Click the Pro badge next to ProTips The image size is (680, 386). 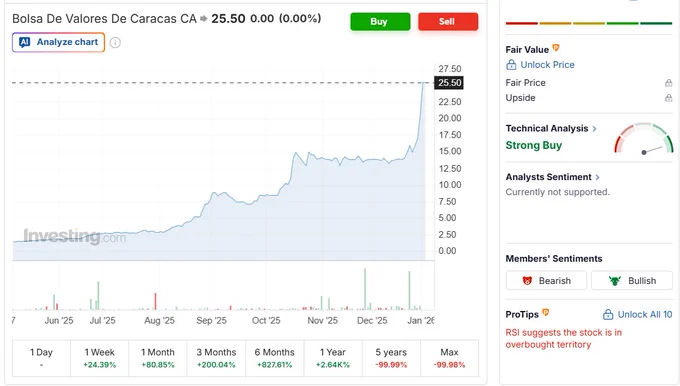coord(546,312)
